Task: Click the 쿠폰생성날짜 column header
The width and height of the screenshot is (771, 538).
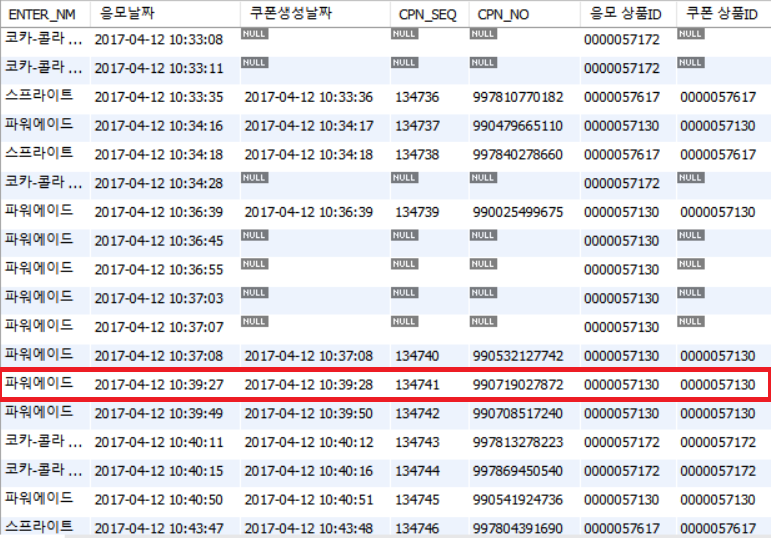Action: [290, 14]
